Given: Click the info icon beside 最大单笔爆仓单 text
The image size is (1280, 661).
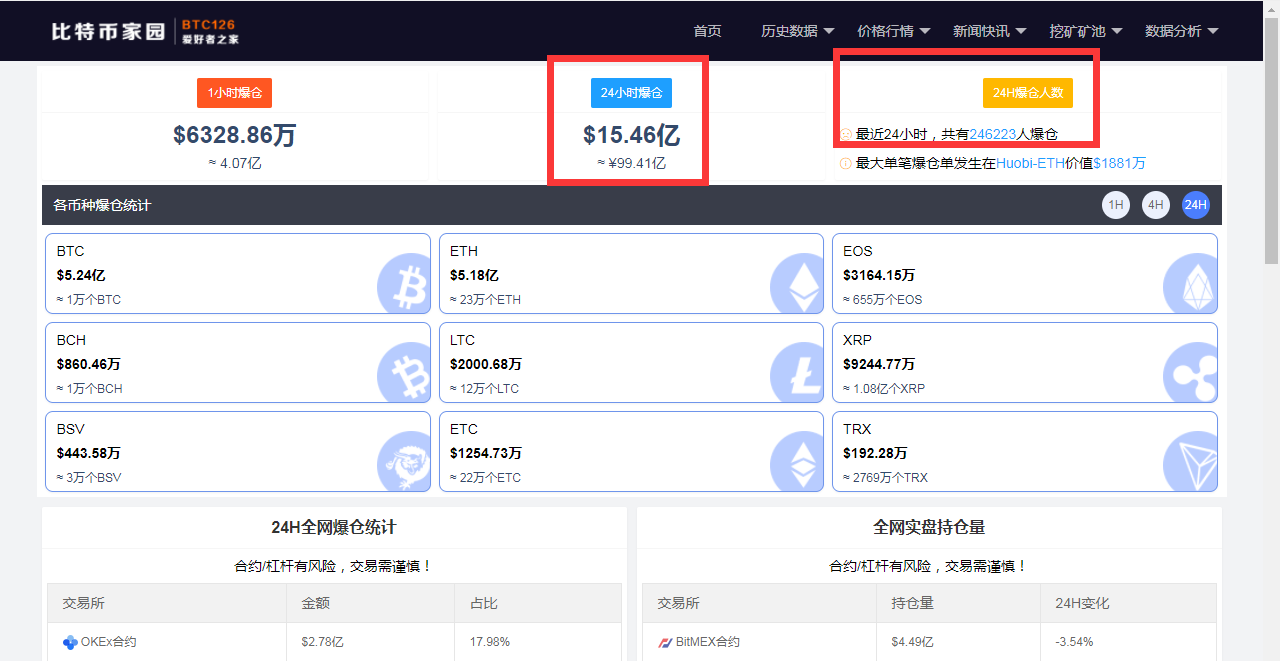Looking at the screenshot, I should (x=846, y=163).
